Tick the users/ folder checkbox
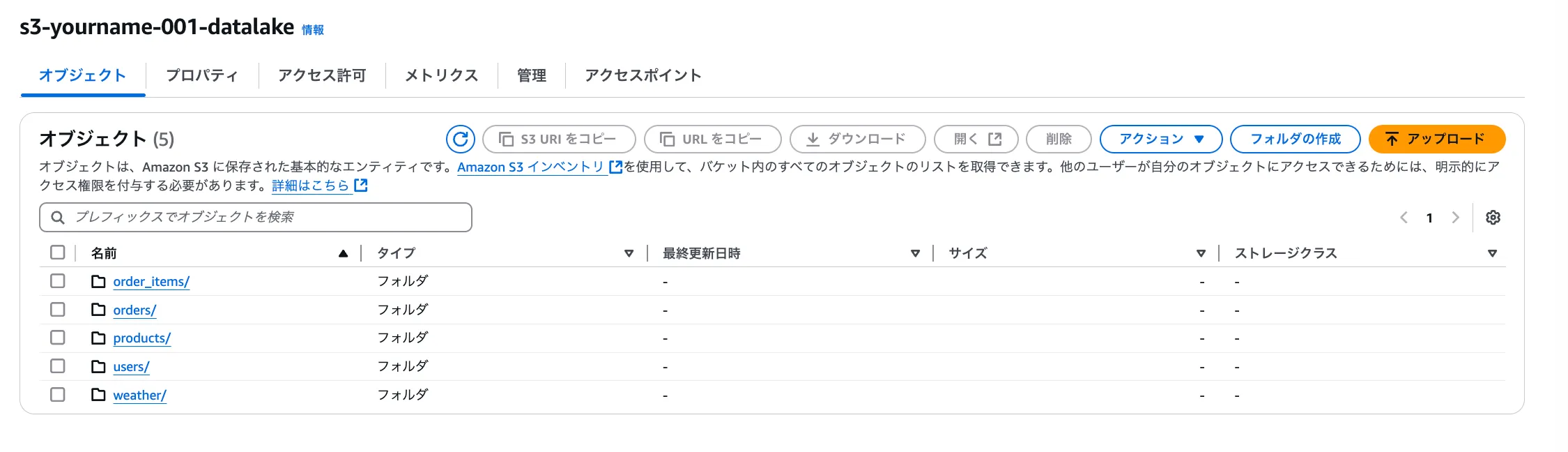 [x=58, y=366]
